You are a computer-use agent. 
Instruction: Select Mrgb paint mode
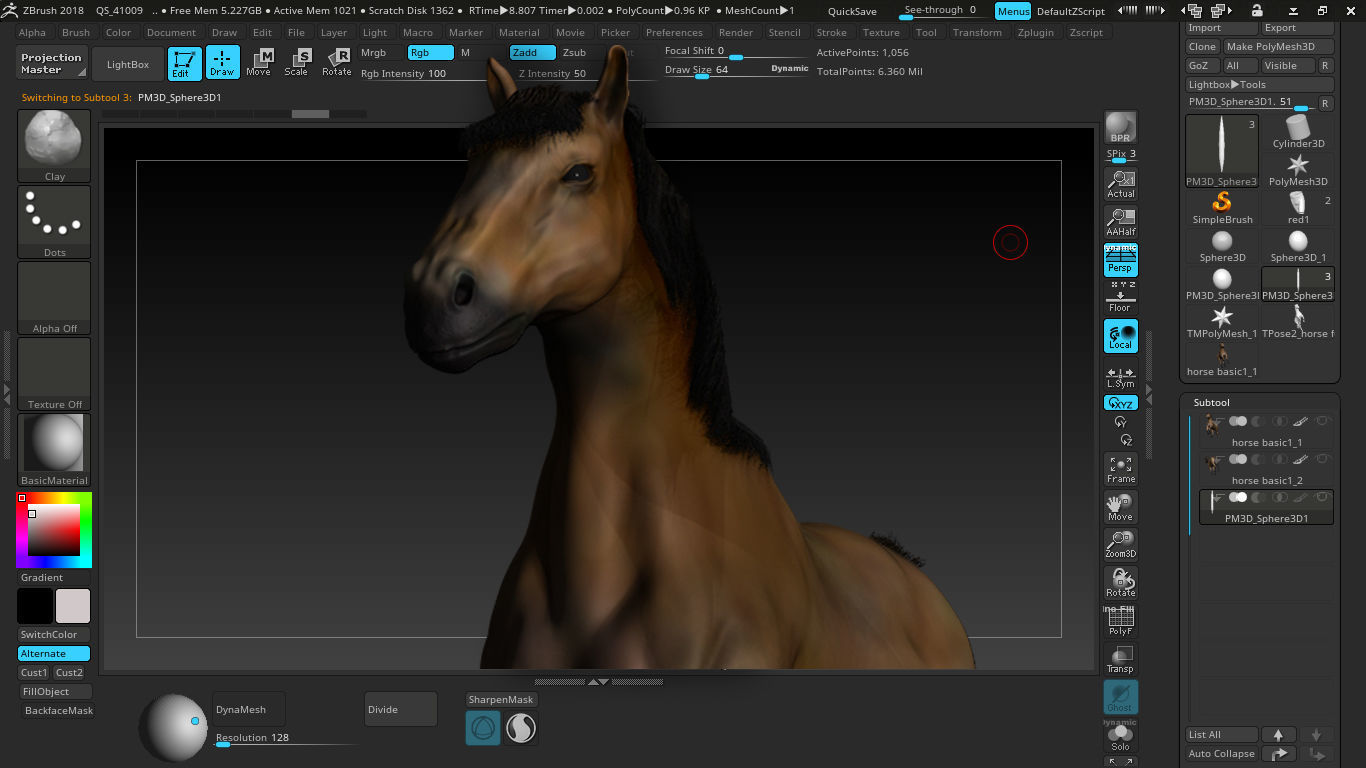[373, 53]
